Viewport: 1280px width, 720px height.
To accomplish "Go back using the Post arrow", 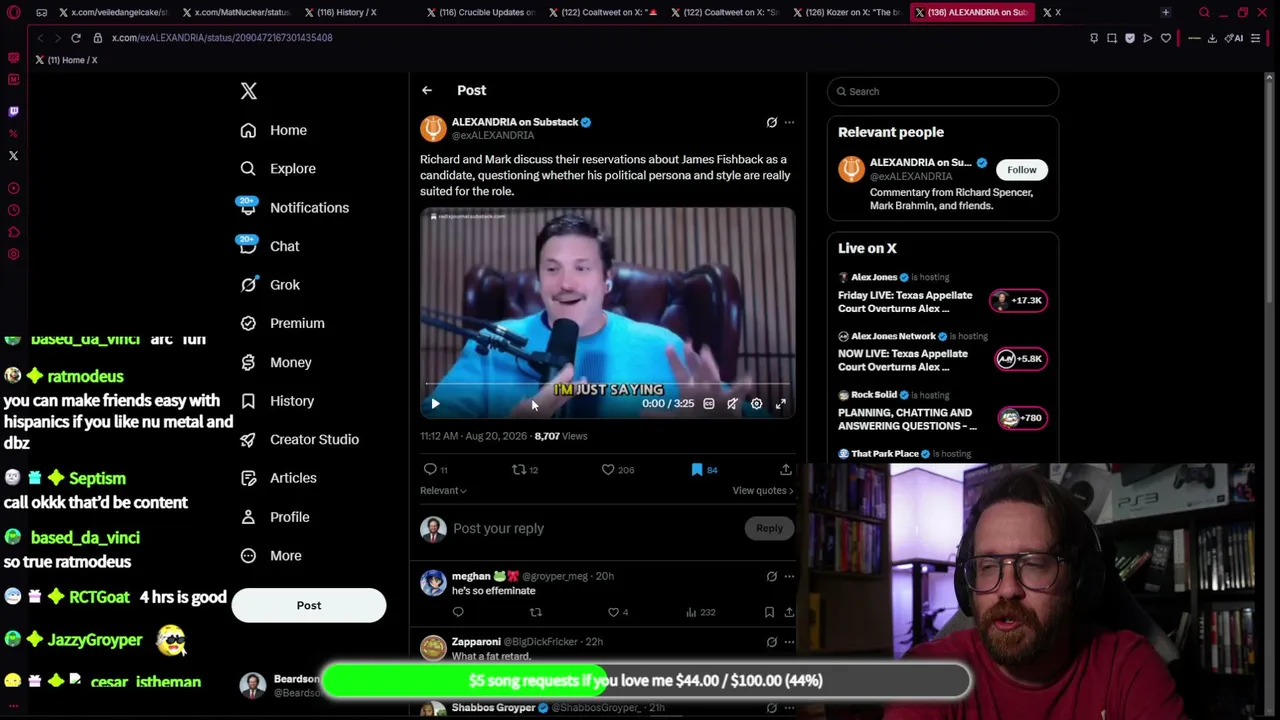I will [427, 90].
